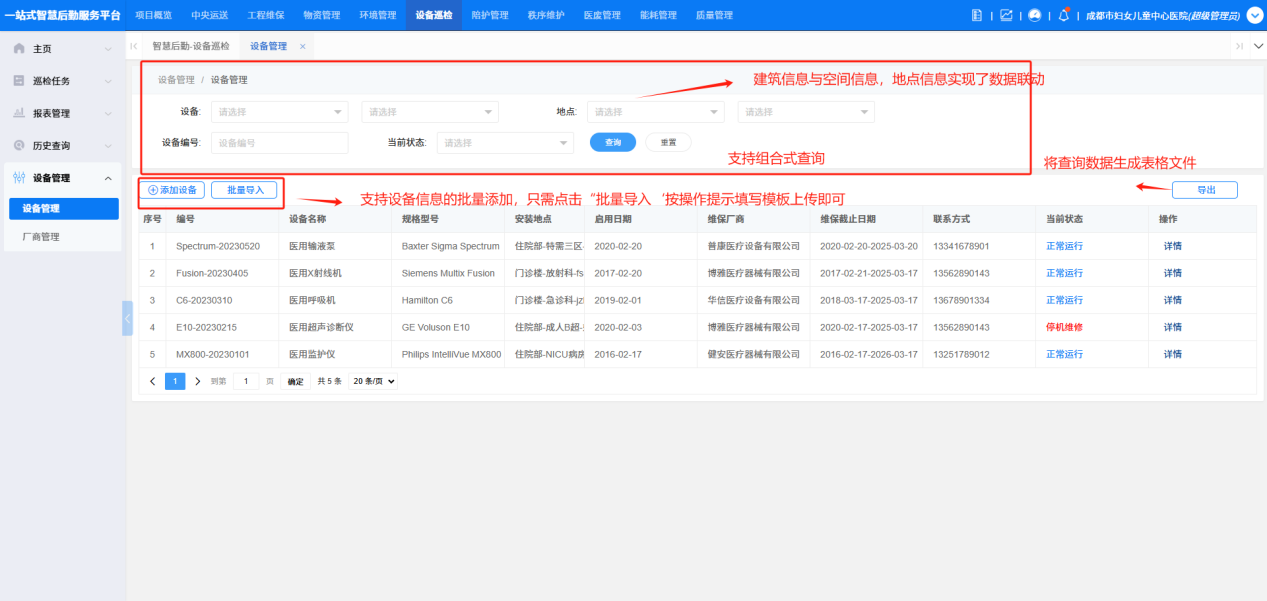This screenshot has width=1267, height=601.
Task: Close the 设备管理 tab
Action: pos(302,46)
